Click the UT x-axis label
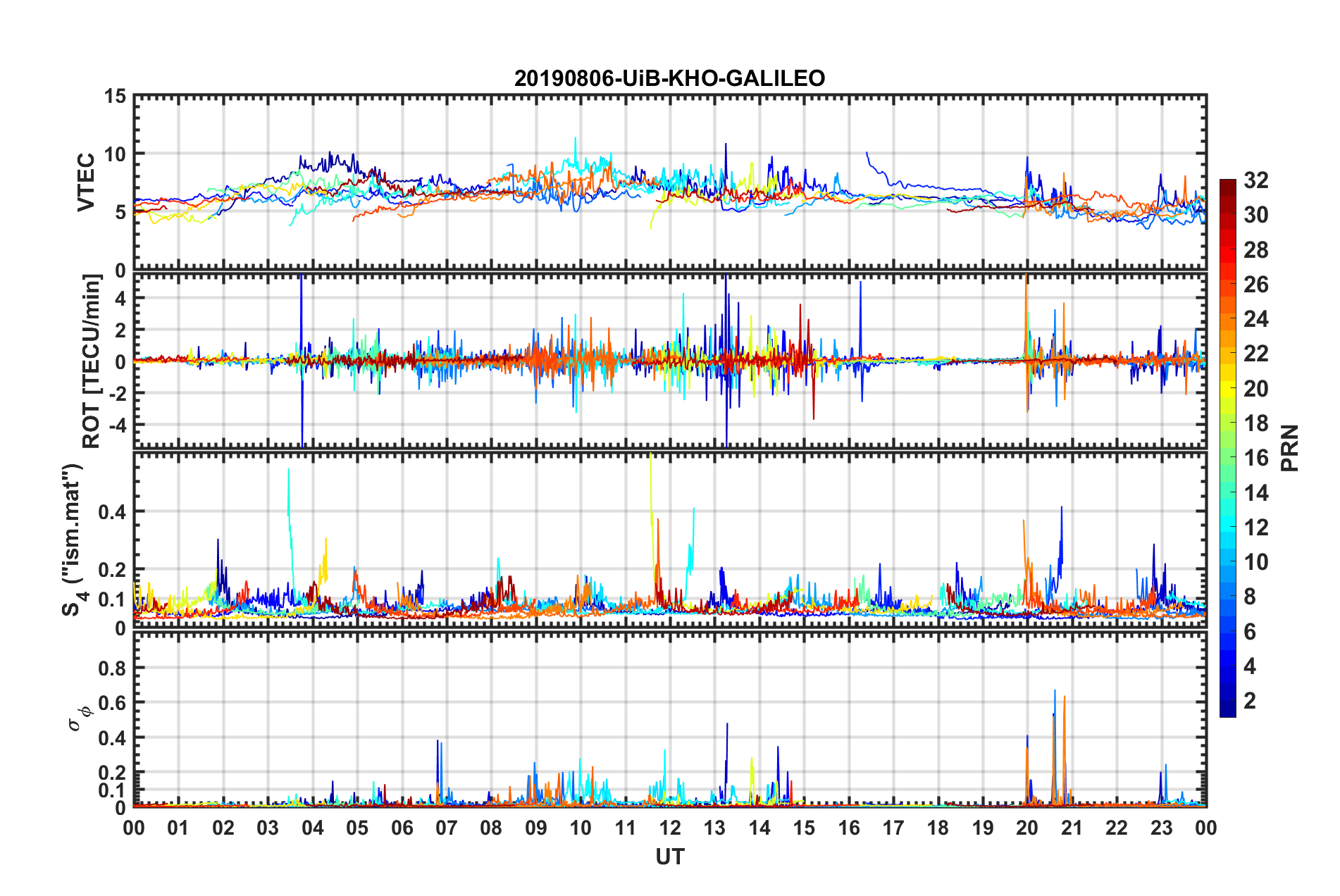Image resolution: width=1340 pixels, height=896 pixels. point(669,857)
